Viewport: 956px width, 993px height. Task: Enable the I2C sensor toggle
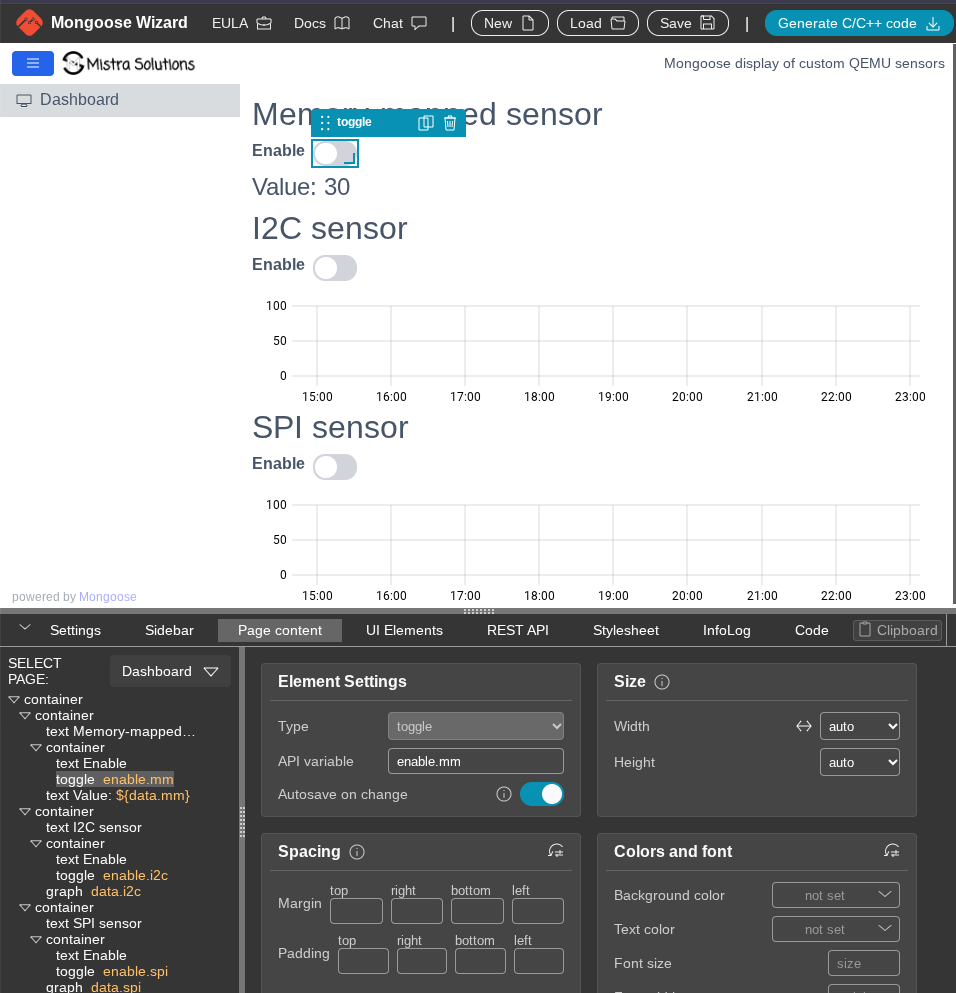(x=335, y=268)
